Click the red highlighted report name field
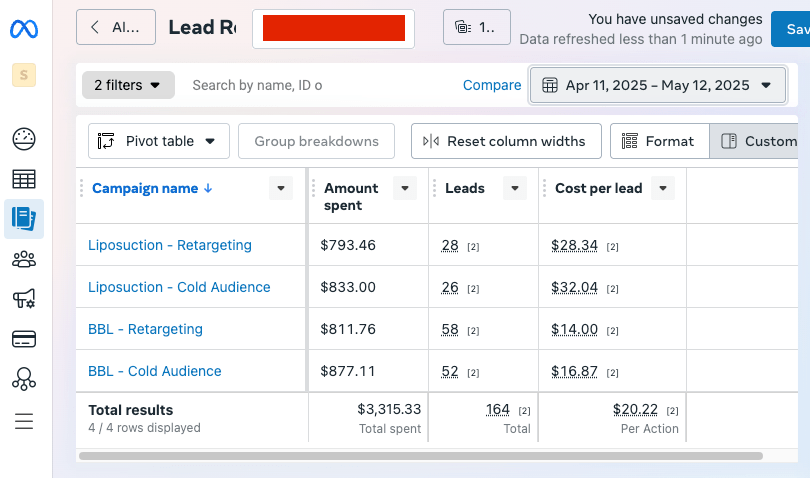Screen dimensions: 810x478 pyautogui.click(x=334, y=29)
